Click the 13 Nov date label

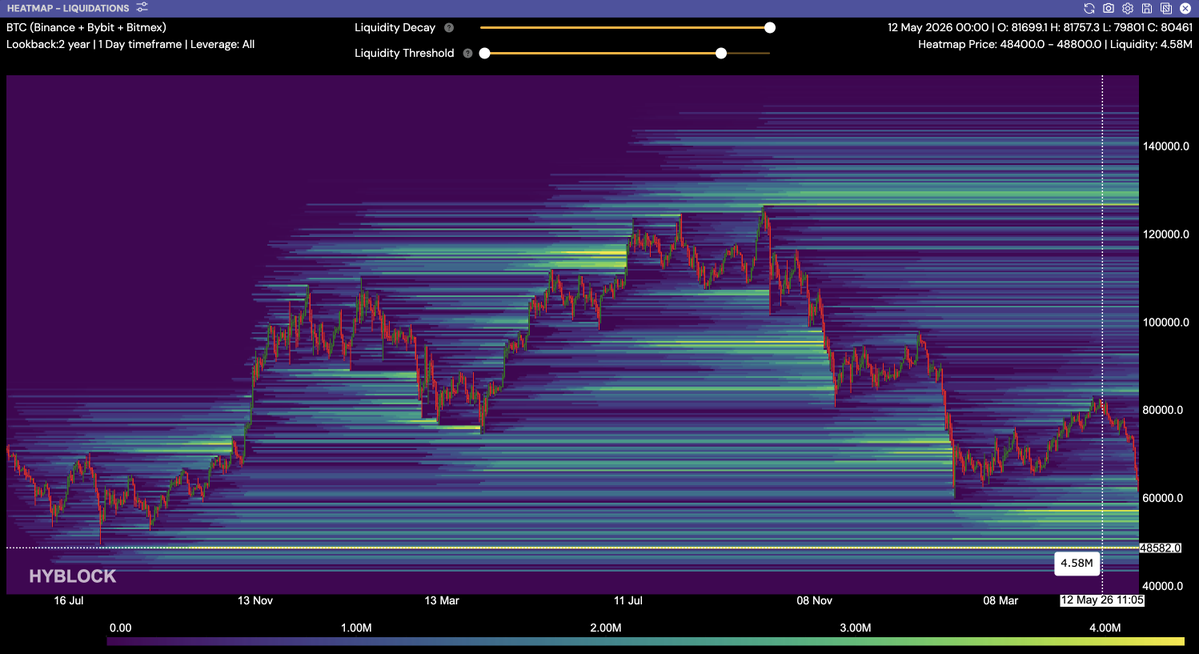pyautogui.click(x=255, y=600)
